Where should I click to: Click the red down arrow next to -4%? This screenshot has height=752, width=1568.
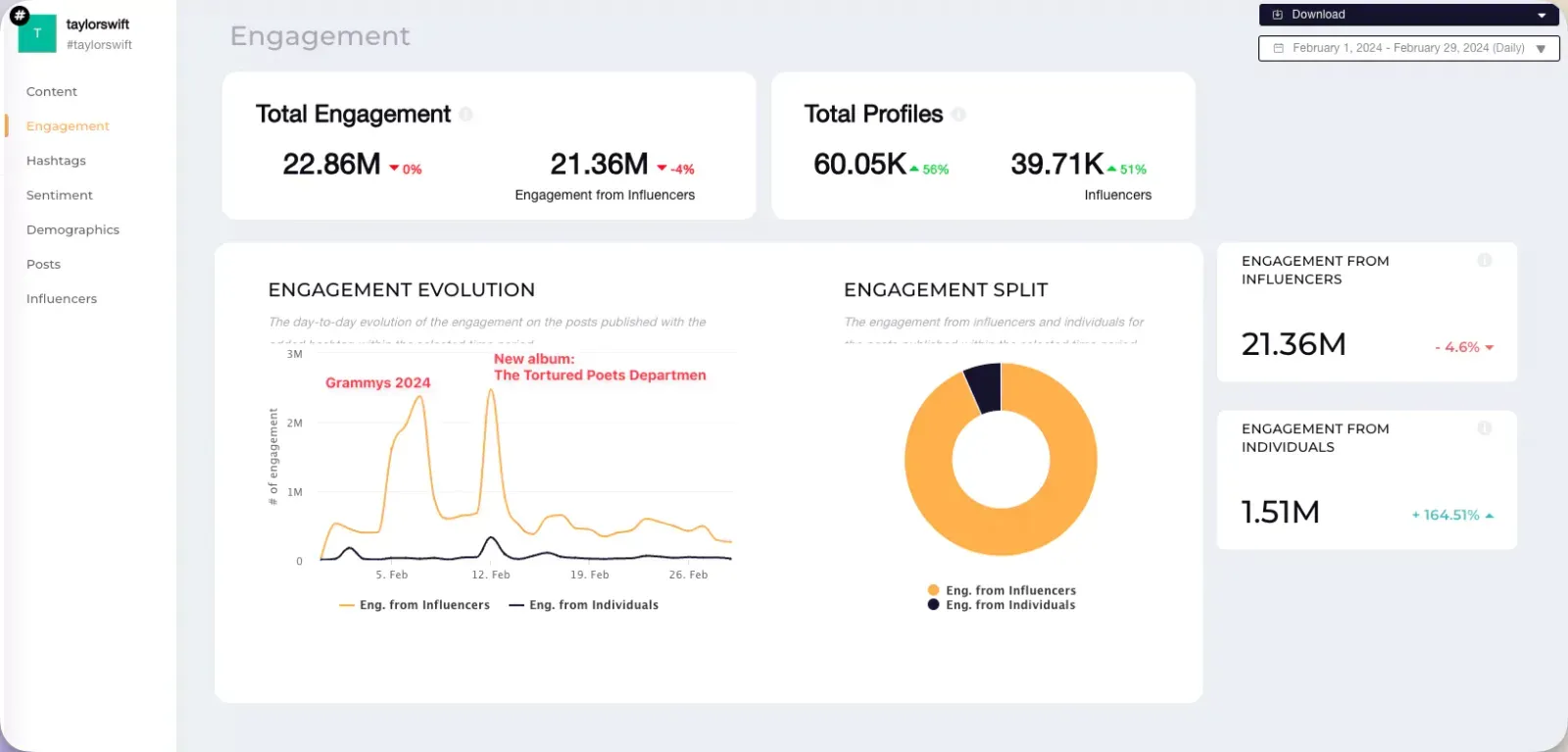[x=661, y=169]
